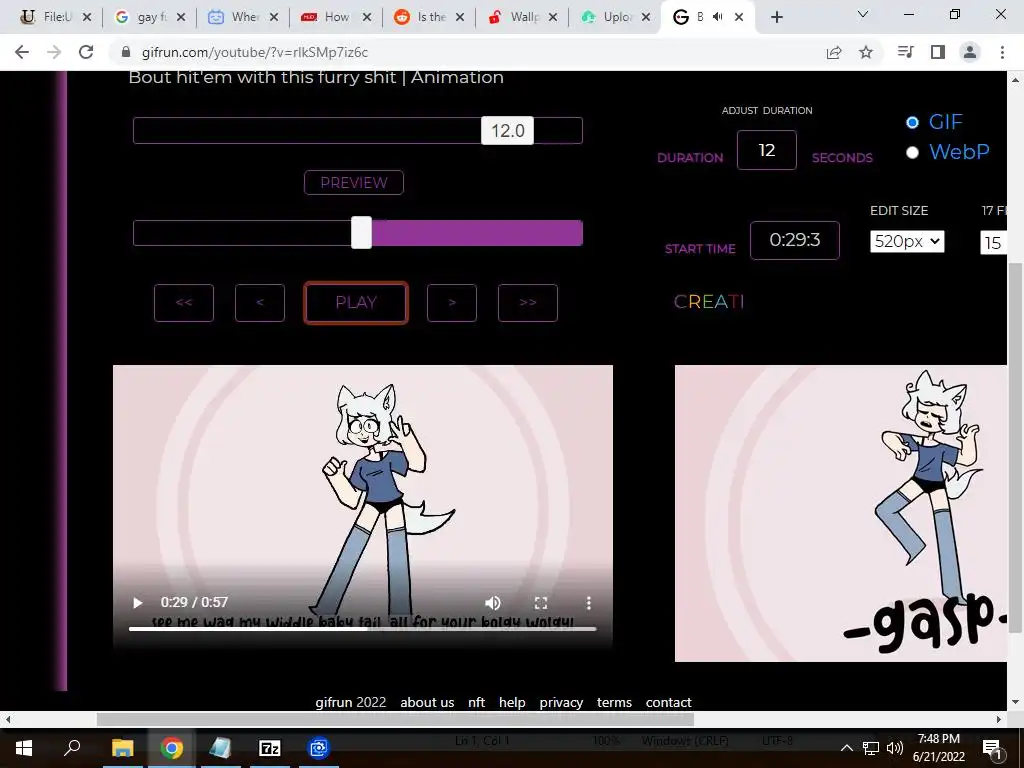1024x768 pixels.
Task: Click the Chrome icon in taskbar
Action: 172,748
